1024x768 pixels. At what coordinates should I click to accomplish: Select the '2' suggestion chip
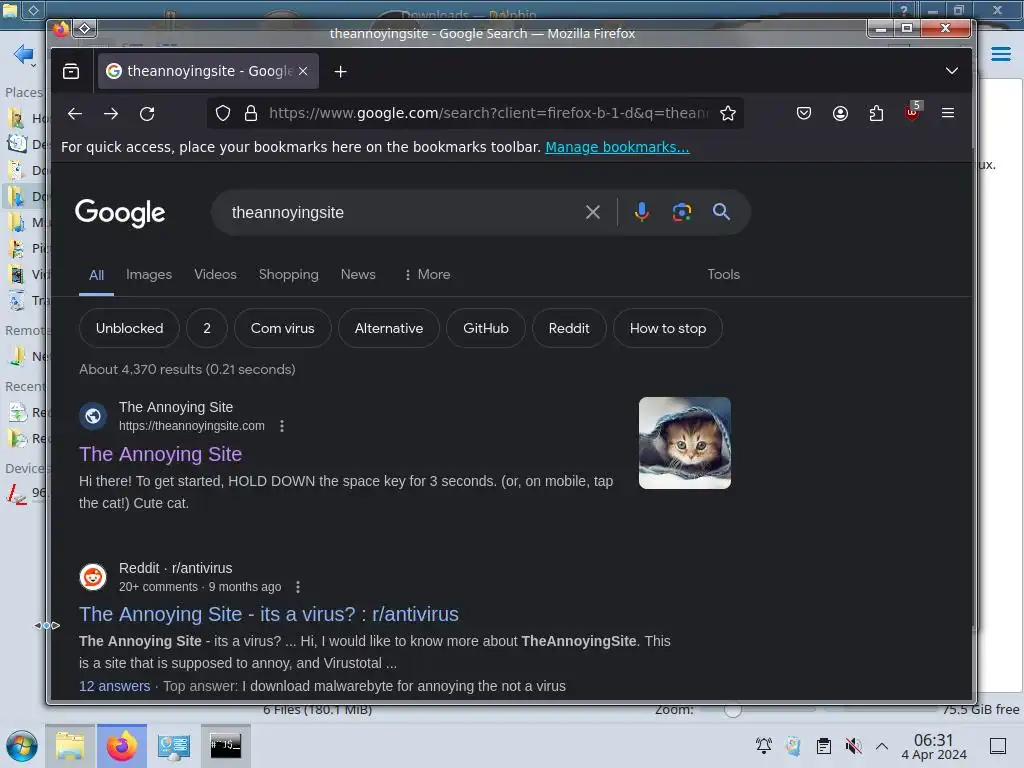click(x=207, y=328)
